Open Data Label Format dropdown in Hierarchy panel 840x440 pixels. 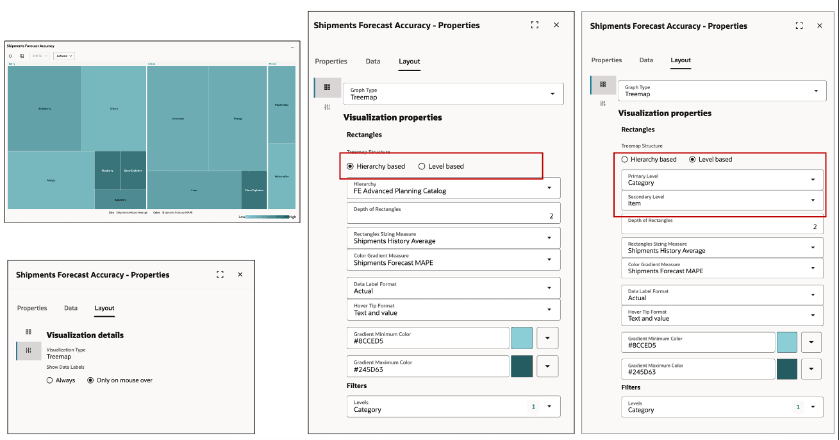coord(454,288)
